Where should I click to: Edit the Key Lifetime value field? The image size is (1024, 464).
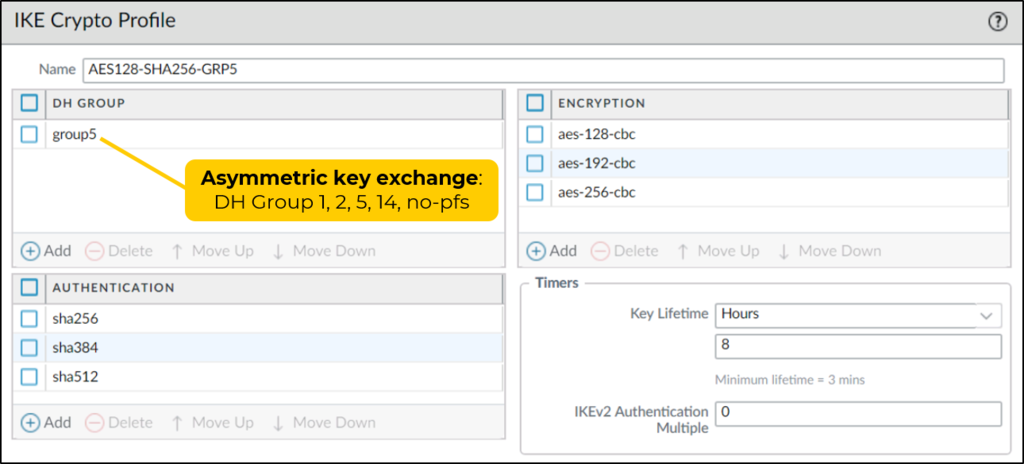tap(858, 346)
